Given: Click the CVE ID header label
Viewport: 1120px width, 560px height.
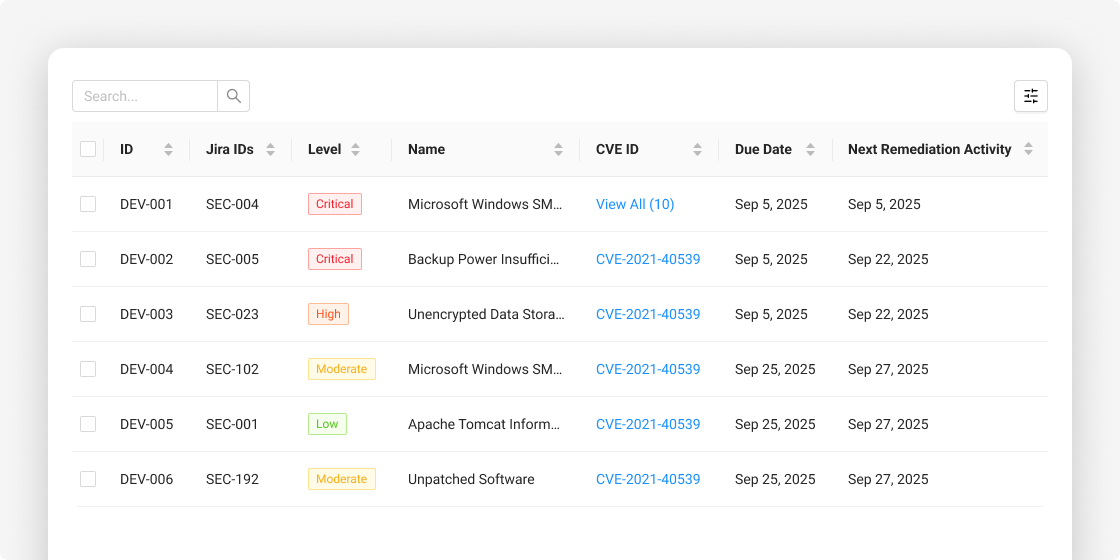Looking at the screenshot, I should click(617, 149).
